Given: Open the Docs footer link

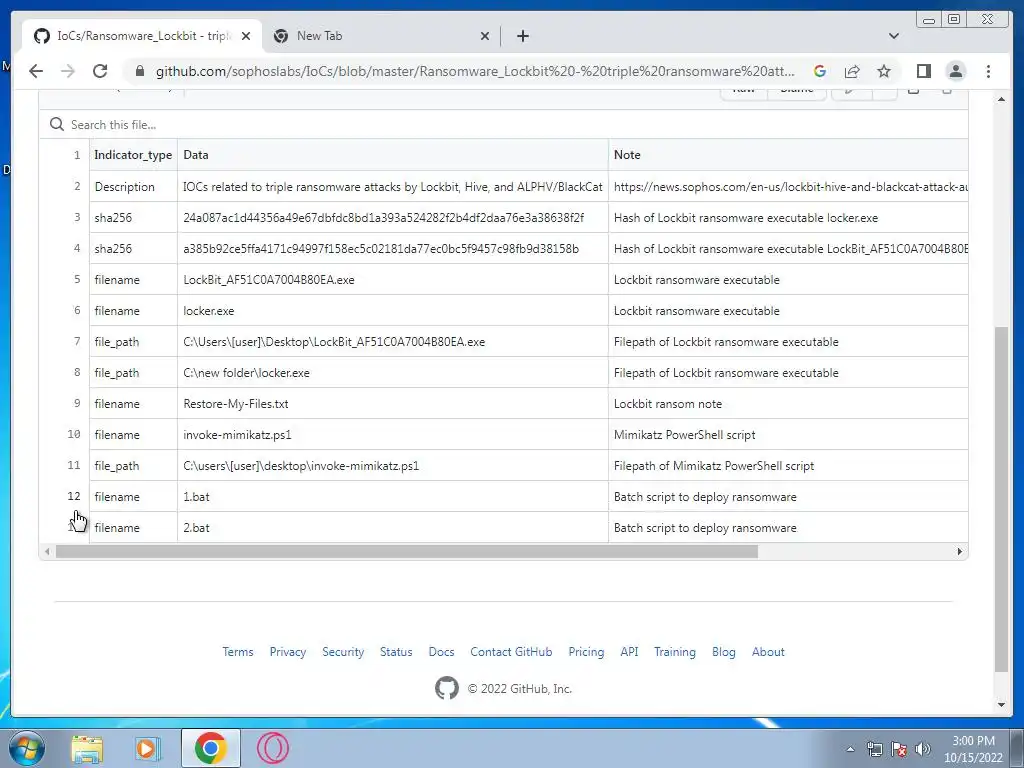Looking at the screenshot, I should pos(441,652).
